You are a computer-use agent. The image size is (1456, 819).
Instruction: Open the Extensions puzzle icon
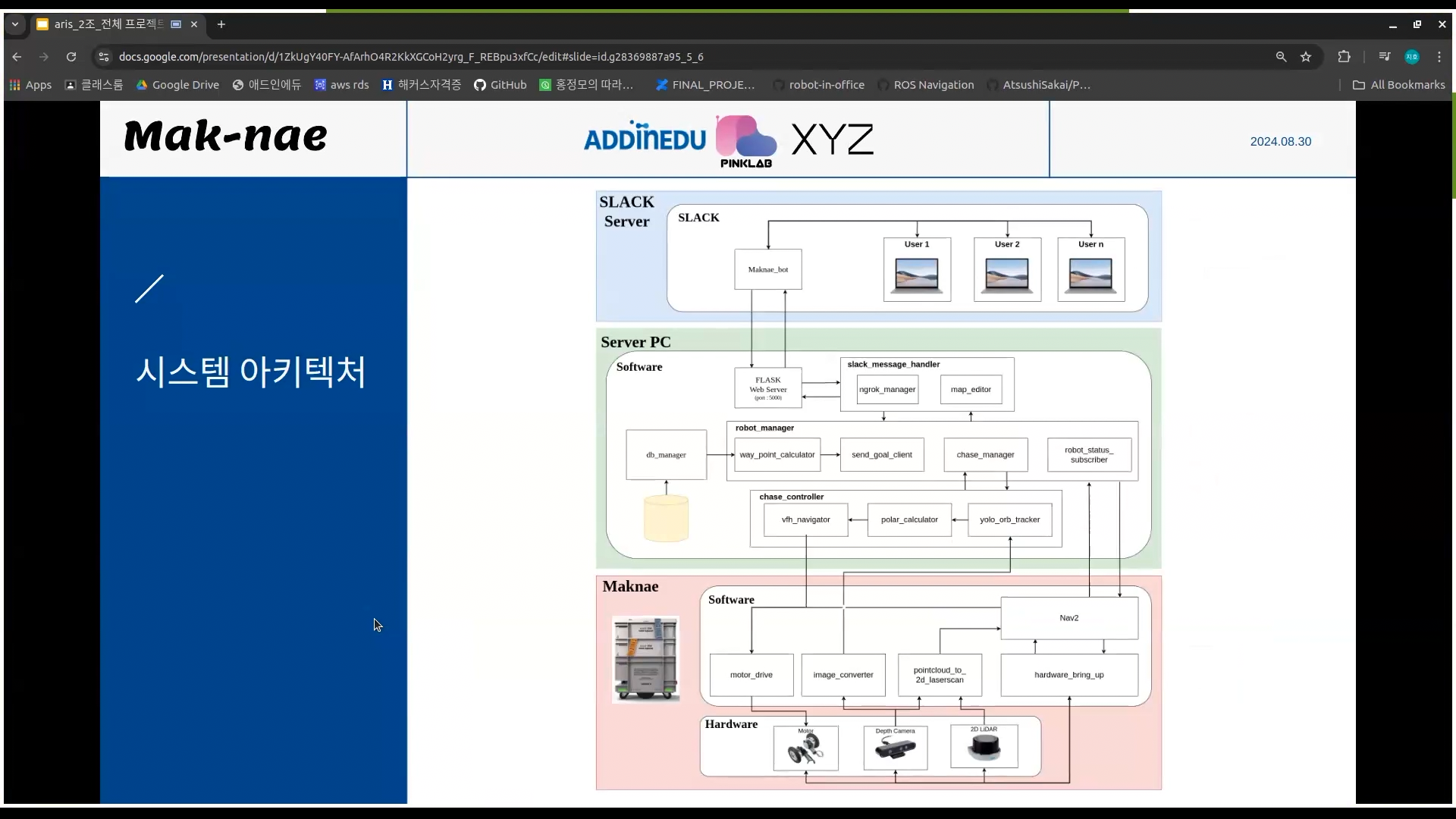[1344, 57]
